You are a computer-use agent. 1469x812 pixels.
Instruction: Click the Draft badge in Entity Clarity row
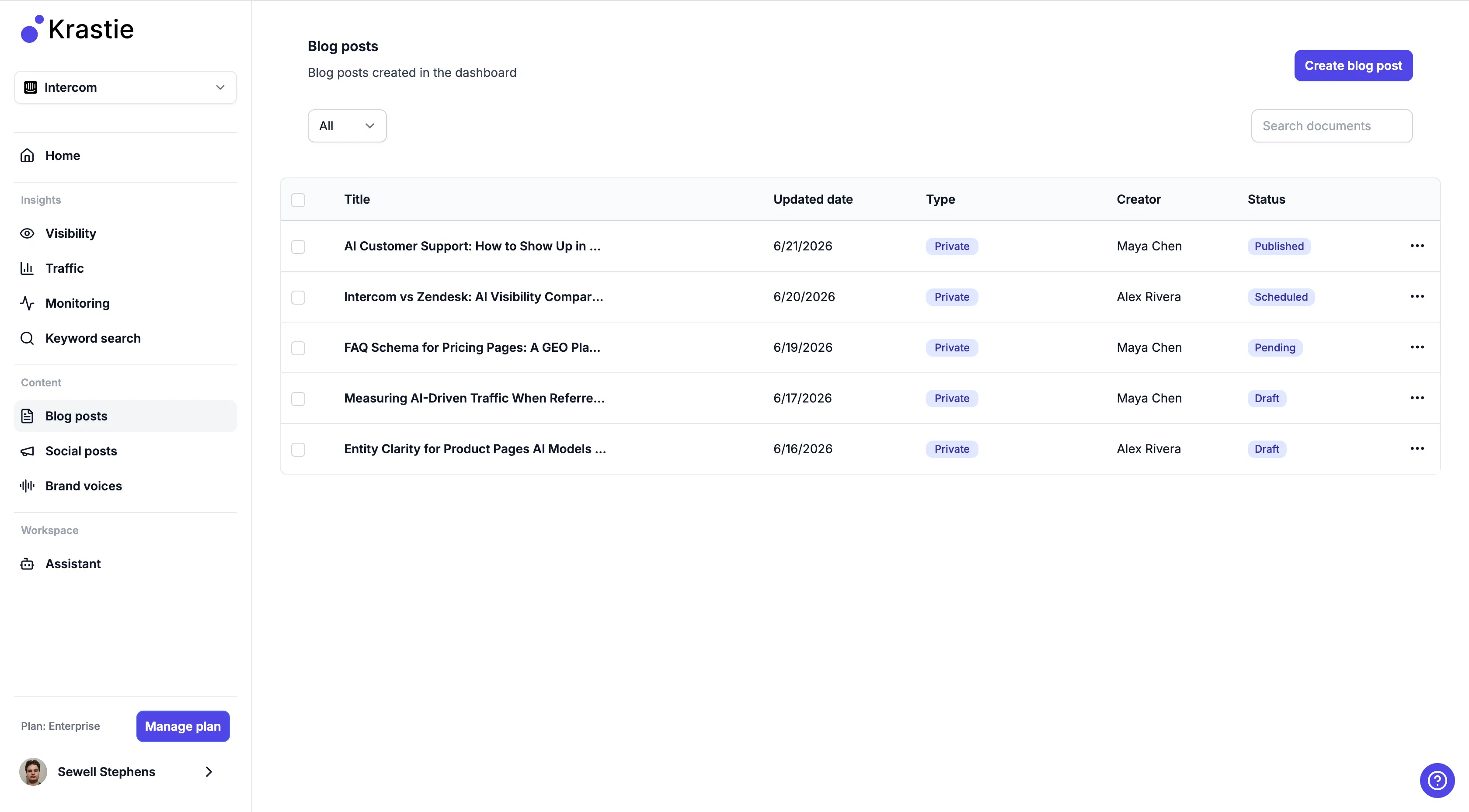coord(1267,449)
